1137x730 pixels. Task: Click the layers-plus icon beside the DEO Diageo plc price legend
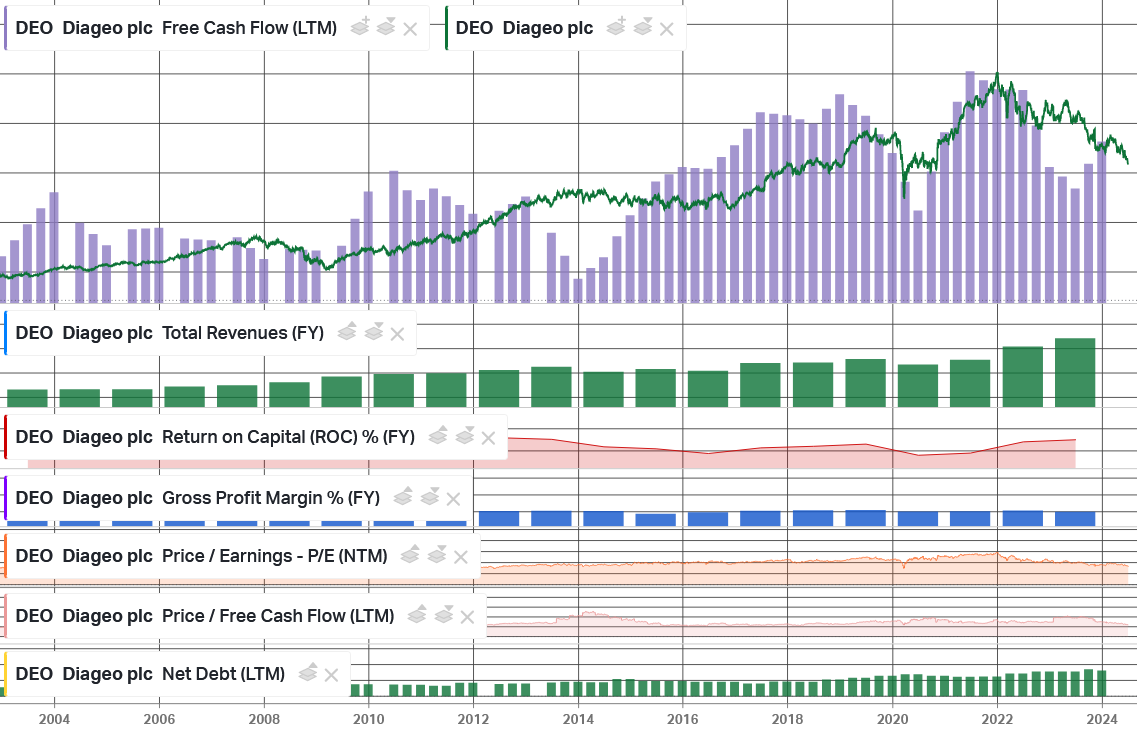coord(616,27)
